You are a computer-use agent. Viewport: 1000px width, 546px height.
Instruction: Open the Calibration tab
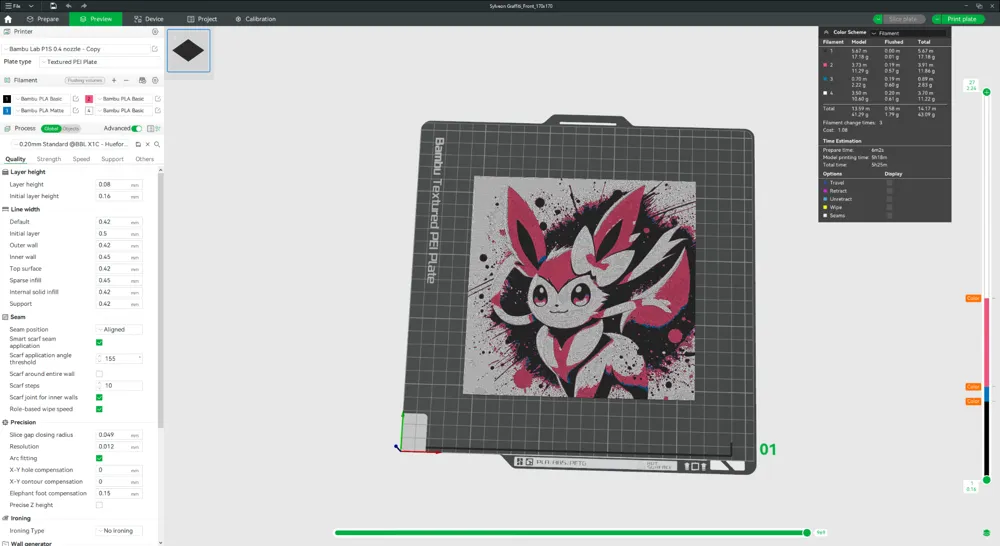tap(255, 19)
